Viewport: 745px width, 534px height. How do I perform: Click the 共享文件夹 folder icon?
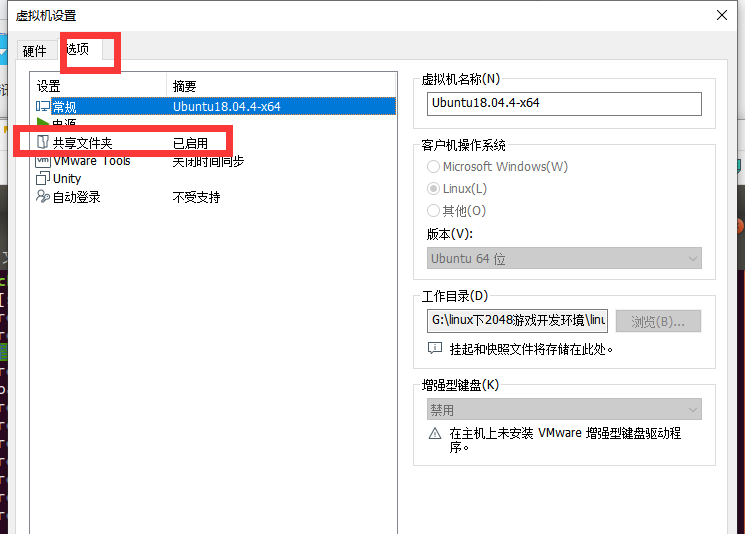coord(43,142)
